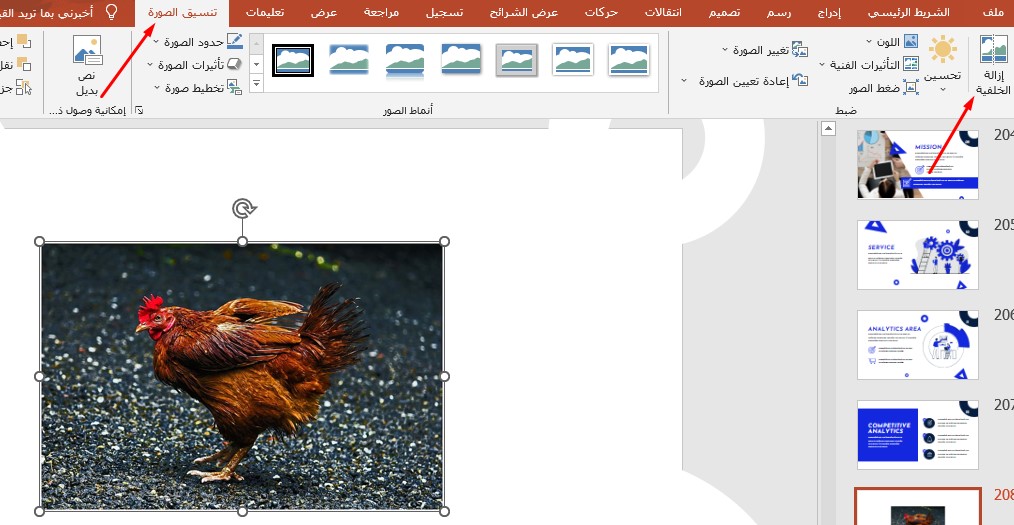Switch to the Help (تعليمات) tab
The width and height of the screenshot is (1014, 525).
point(264,12)
